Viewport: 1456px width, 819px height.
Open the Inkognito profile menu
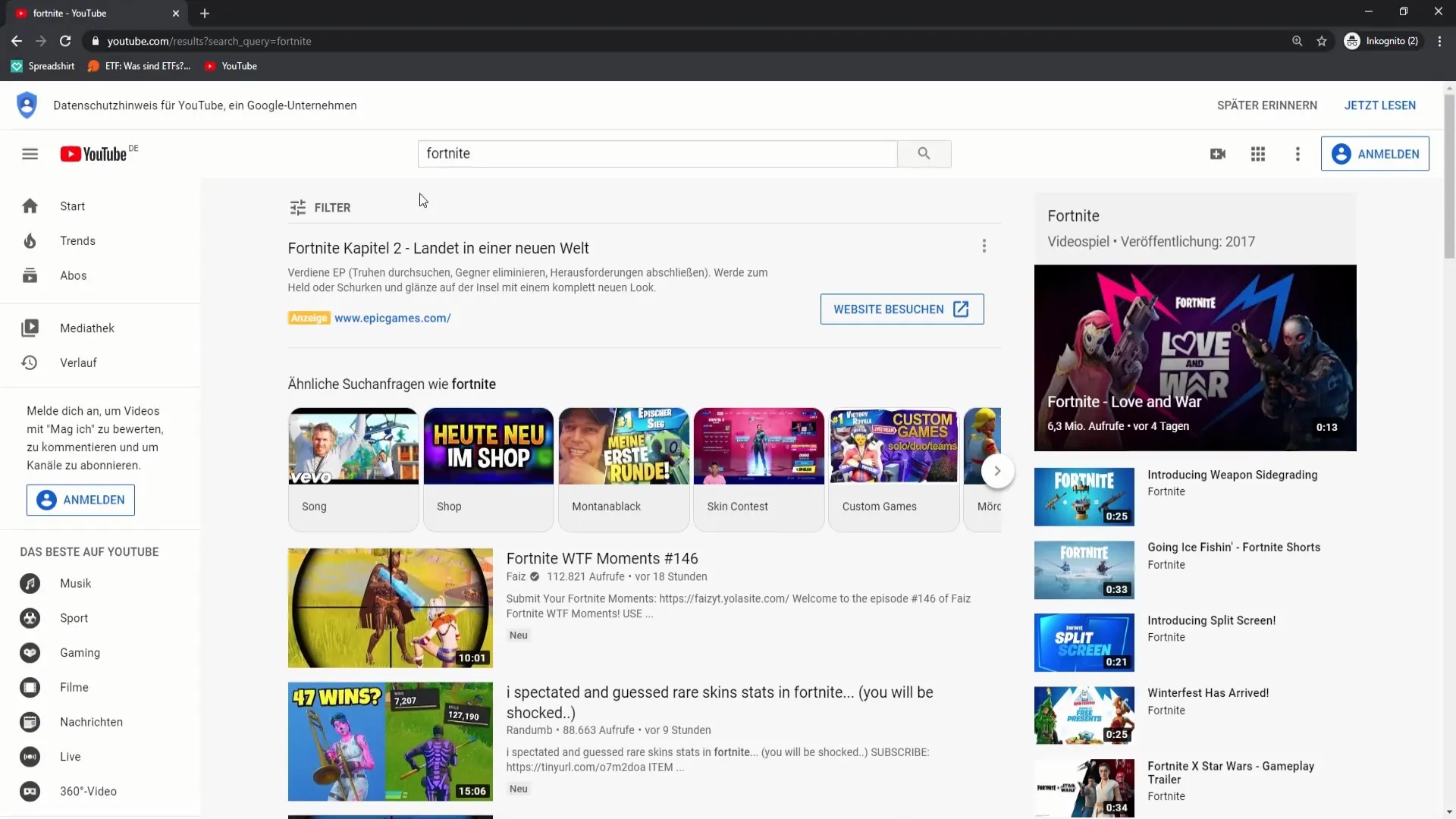(1381, 41)
